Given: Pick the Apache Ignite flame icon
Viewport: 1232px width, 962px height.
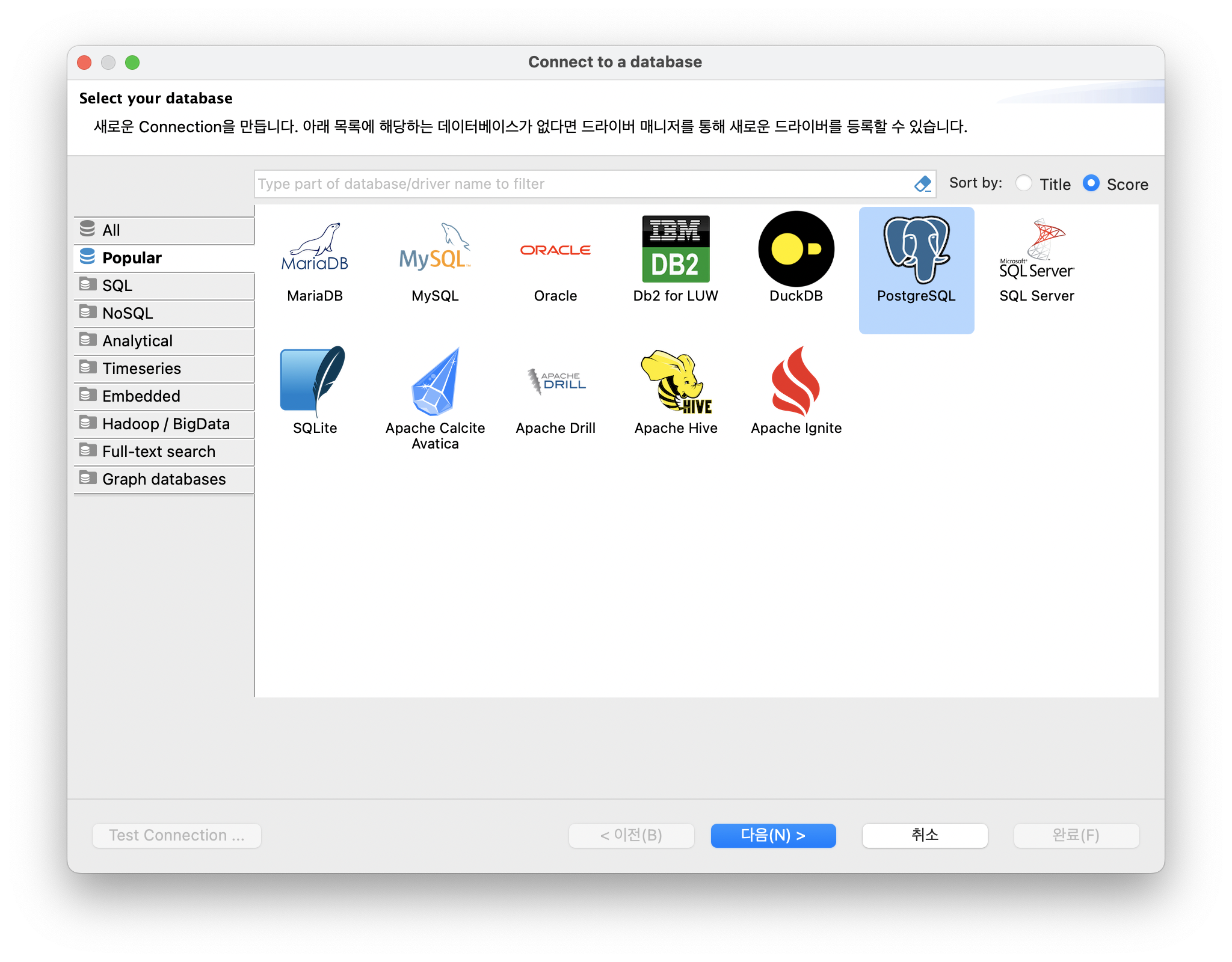Looking at the screenshot, I should [x=796, y=381].
